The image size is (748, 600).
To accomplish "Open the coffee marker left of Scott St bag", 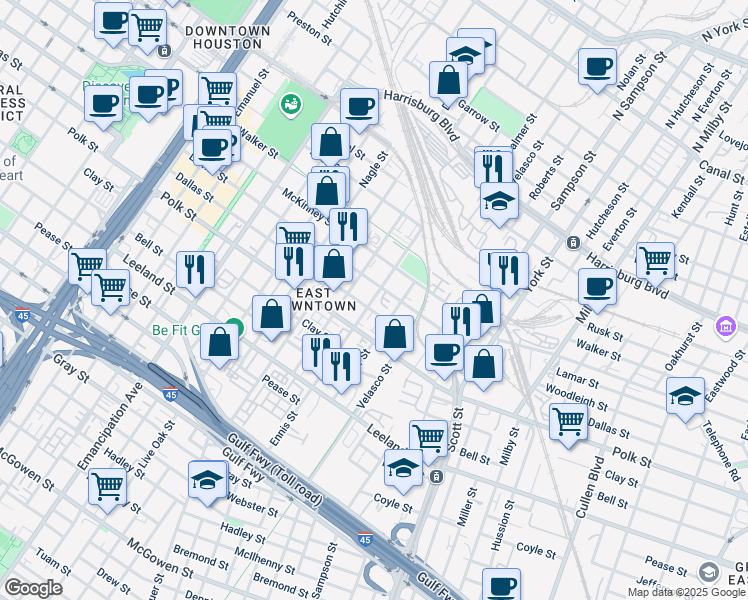I will pos(444,354).
